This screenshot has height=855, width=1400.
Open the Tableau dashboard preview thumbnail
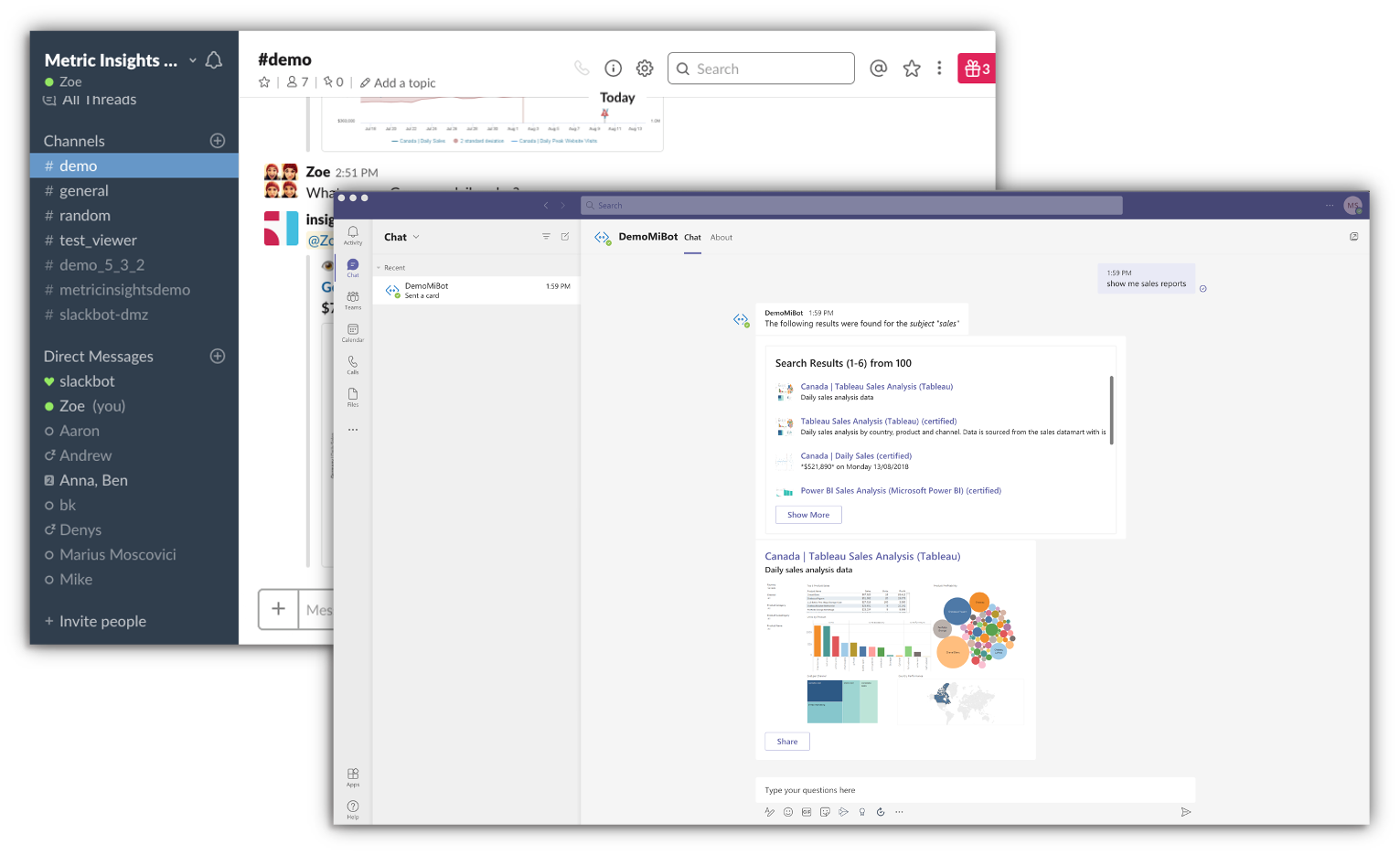click(895, 653)
